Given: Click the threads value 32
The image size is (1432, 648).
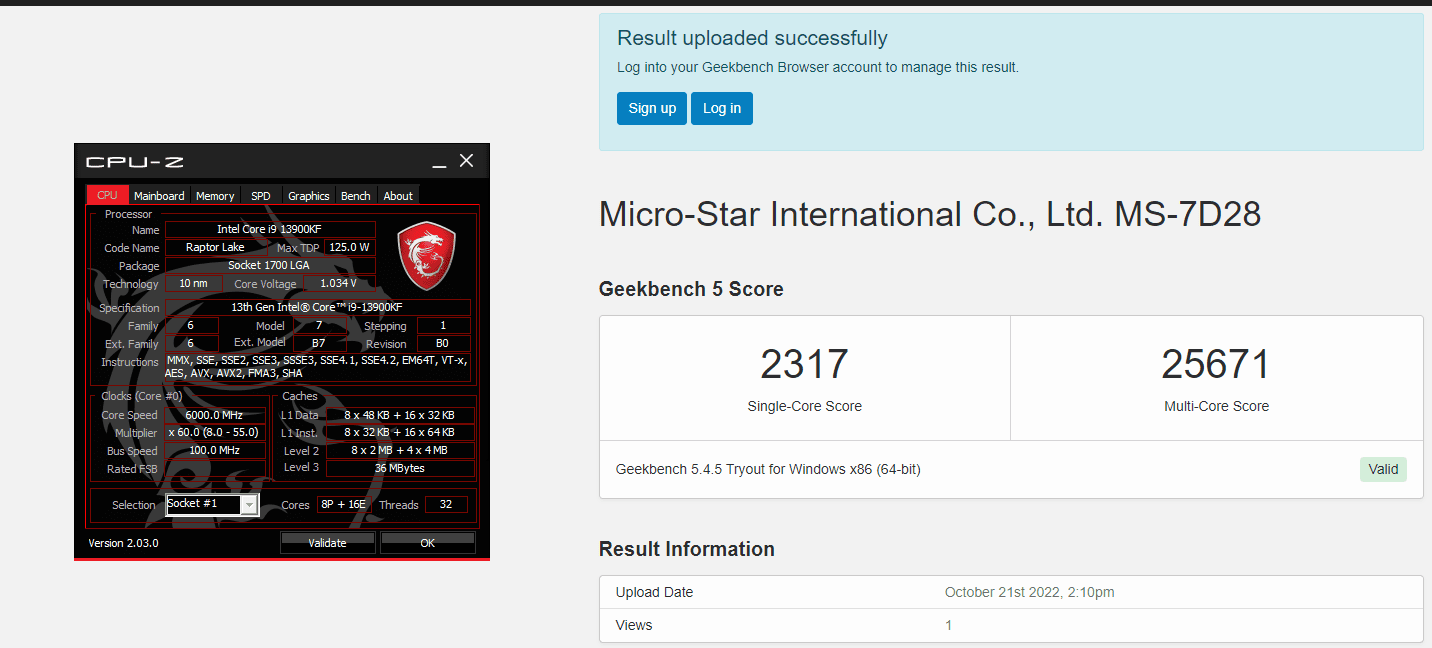Looking at the screenshot, I should (x=446, y=504).
